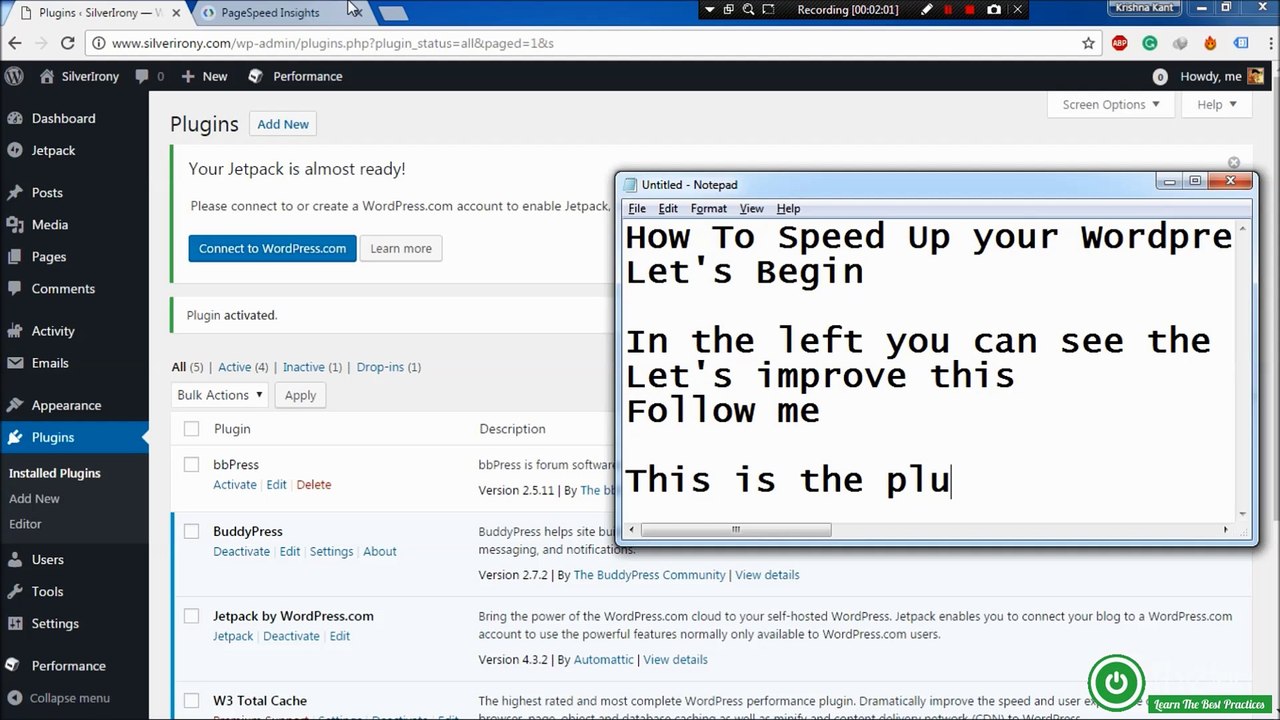The width and height of the screenshot is (1280, 720).
Task: Dismiss the Jetpack notice with X icon
Action: (x=1234, y=162)
